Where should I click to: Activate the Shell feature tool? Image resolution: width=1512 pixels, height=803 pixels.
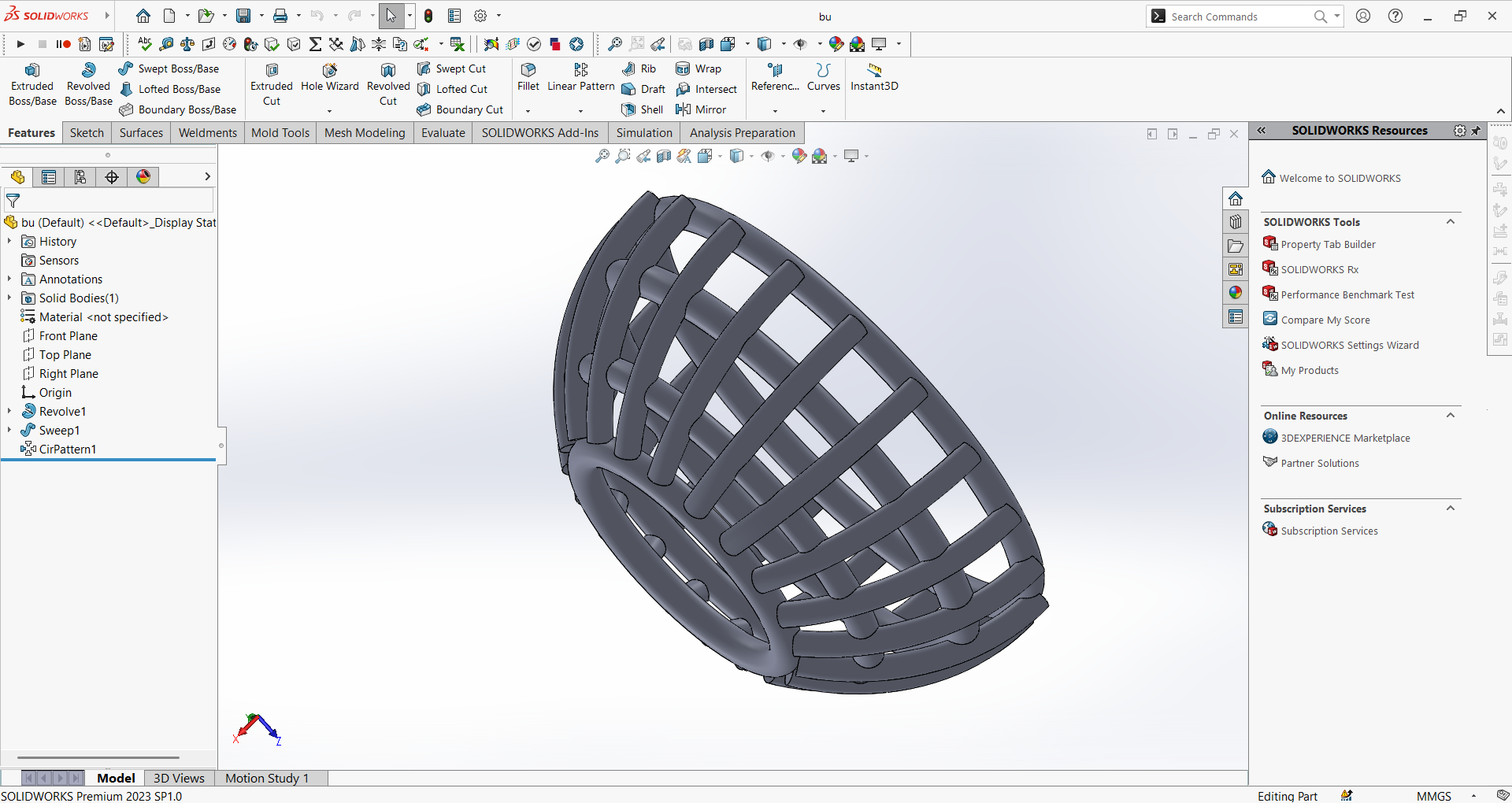(x=643, y=109)
